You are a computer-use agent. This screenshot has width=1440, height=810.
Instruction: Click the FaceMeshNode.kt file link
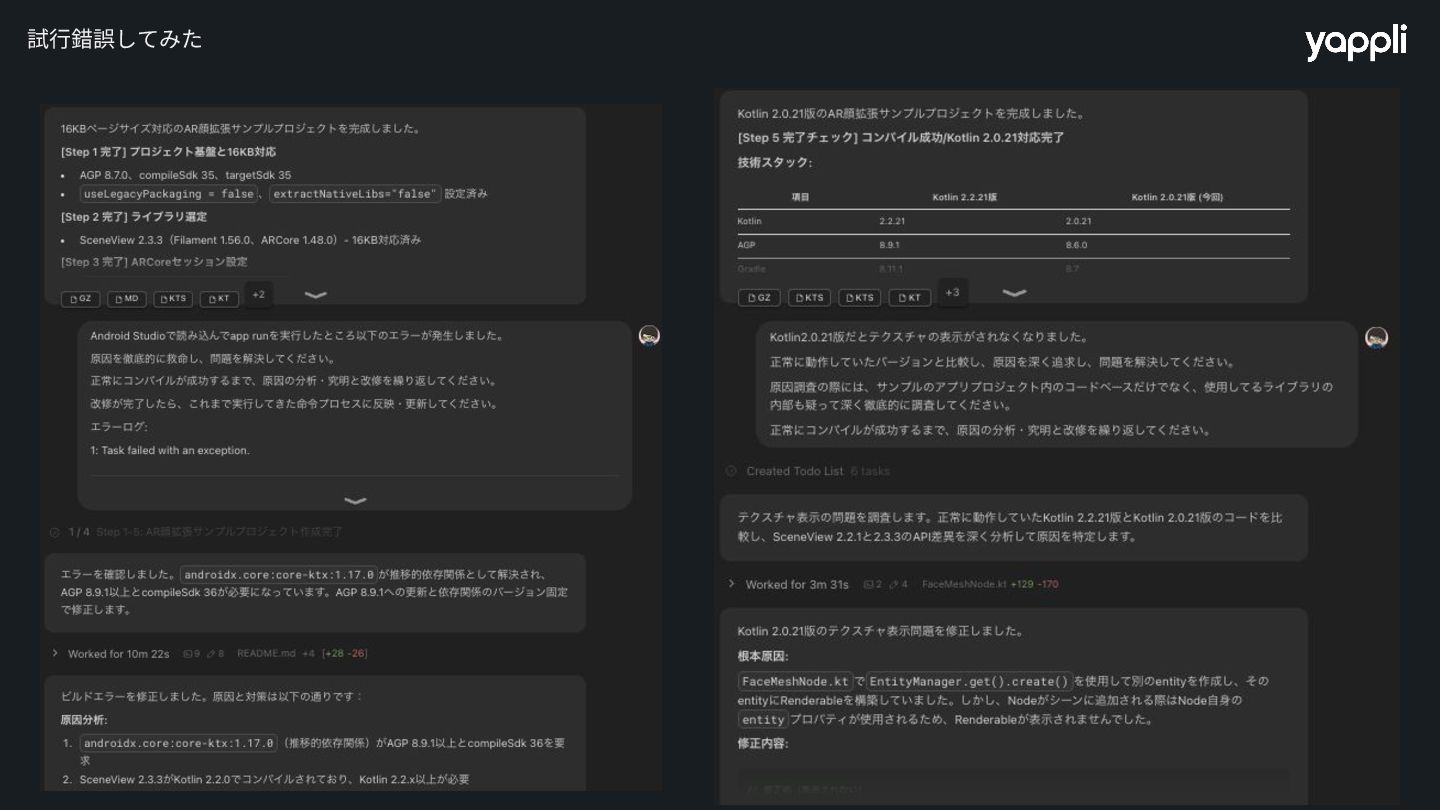(x=964, y=584)
